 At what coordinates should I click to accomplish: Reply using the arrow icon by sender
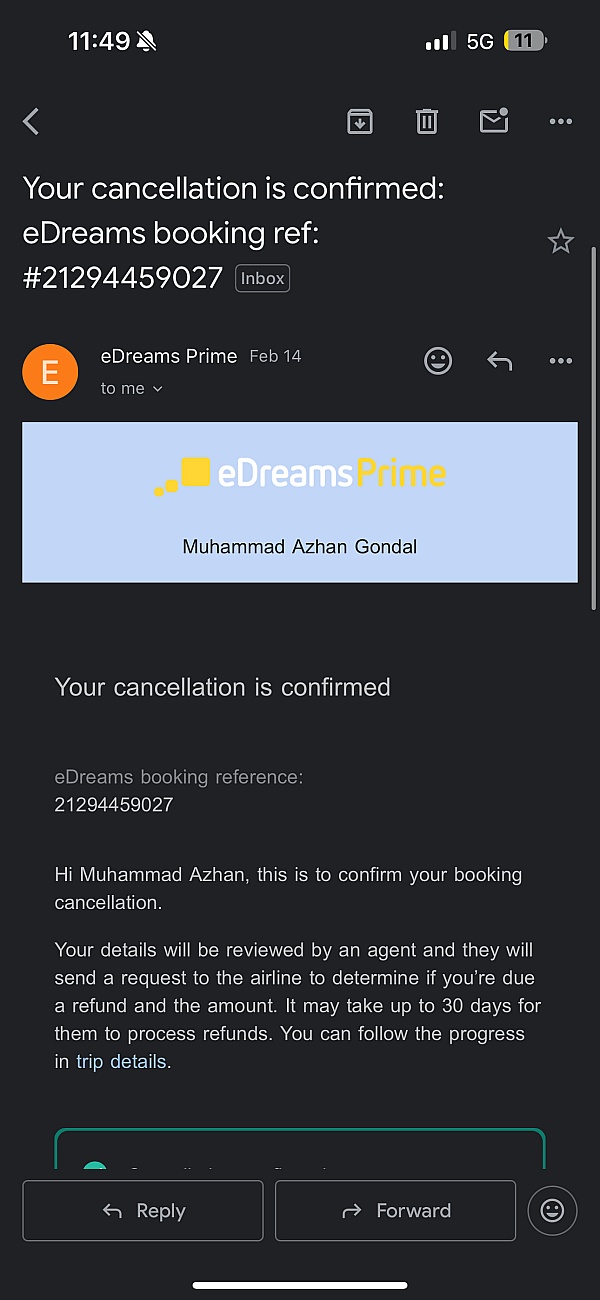pyautogui.click(x=499, y=361)
